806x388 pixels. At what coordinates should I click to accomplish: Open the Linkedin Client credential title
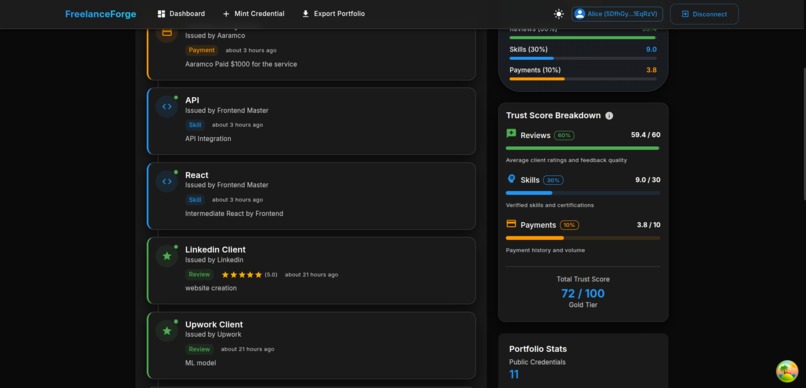[215, 250]
